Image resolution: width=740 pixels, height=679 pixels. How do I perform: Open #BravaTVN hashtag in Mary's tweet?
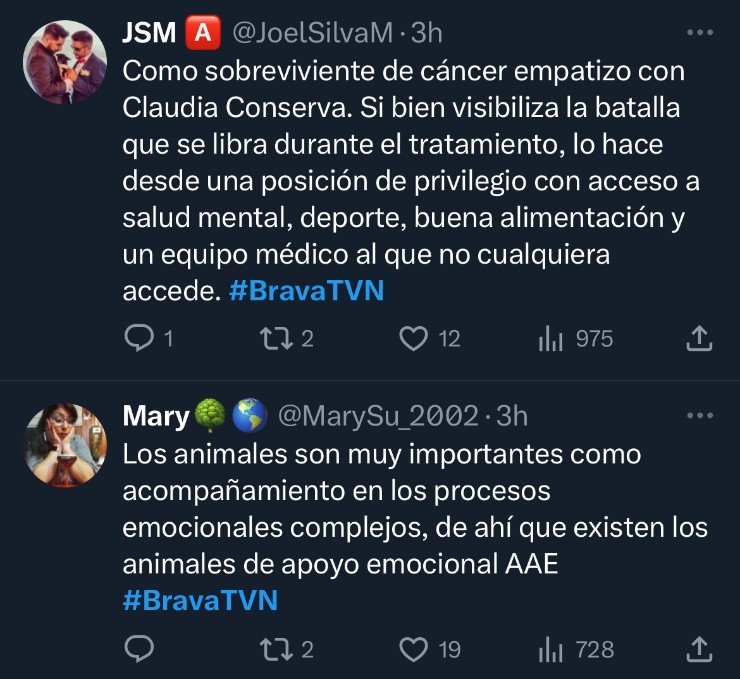pyautogui.click(x=200, y=601)
